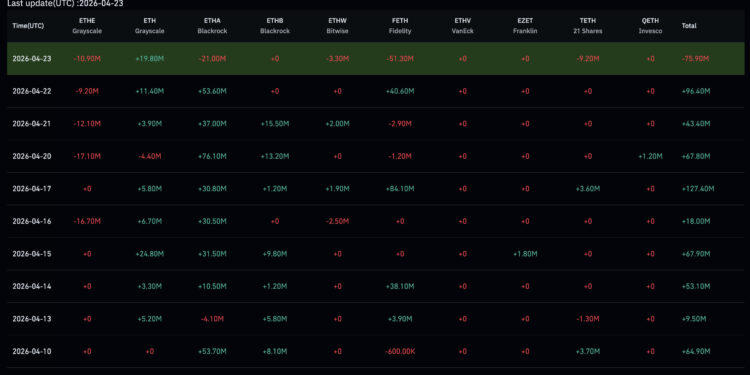Click the +64.90M total value
The image size is (750, 375).
point(696,351)
